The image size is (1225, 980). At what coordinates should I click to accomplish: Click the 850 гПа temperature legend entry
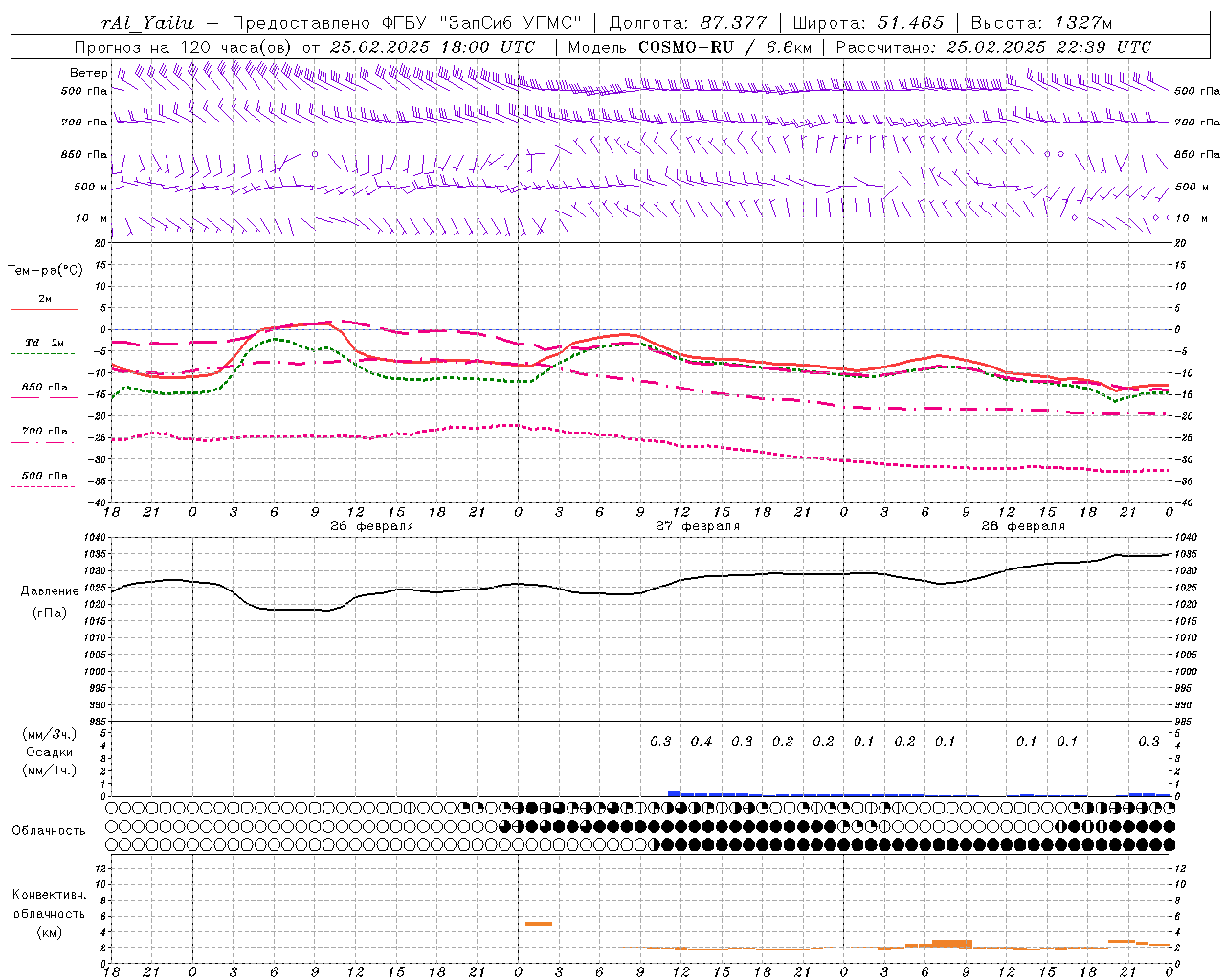[x=44, y=388]
